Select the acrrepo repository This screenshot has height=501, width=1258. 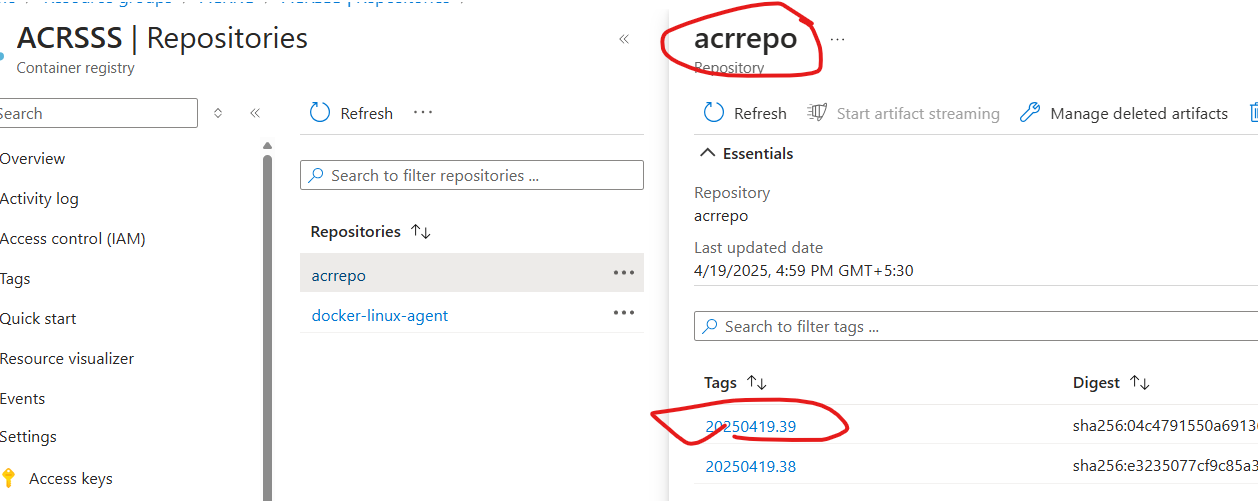339,275
